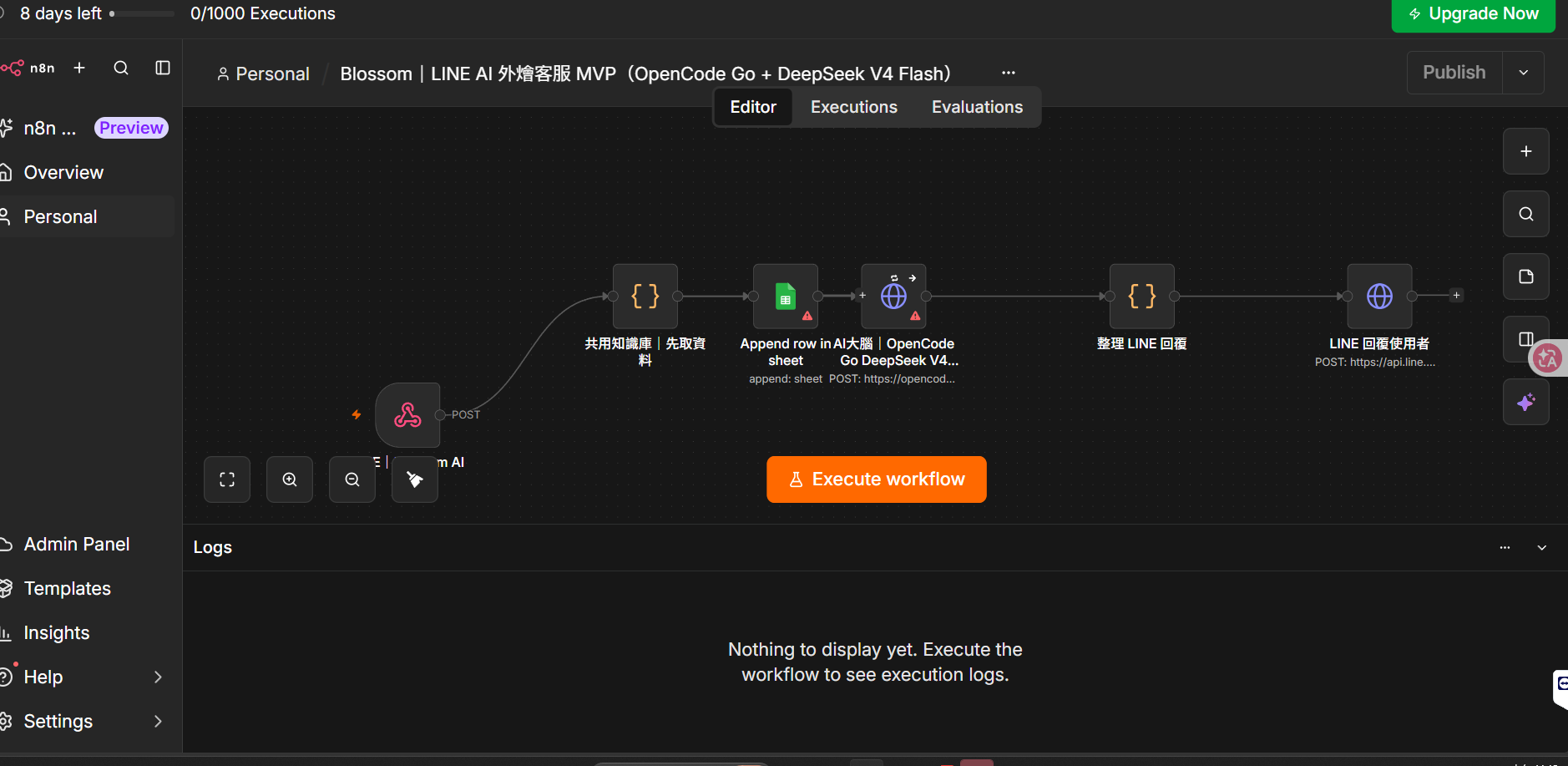Add a node using the canvas plus button

point(1526,151)
